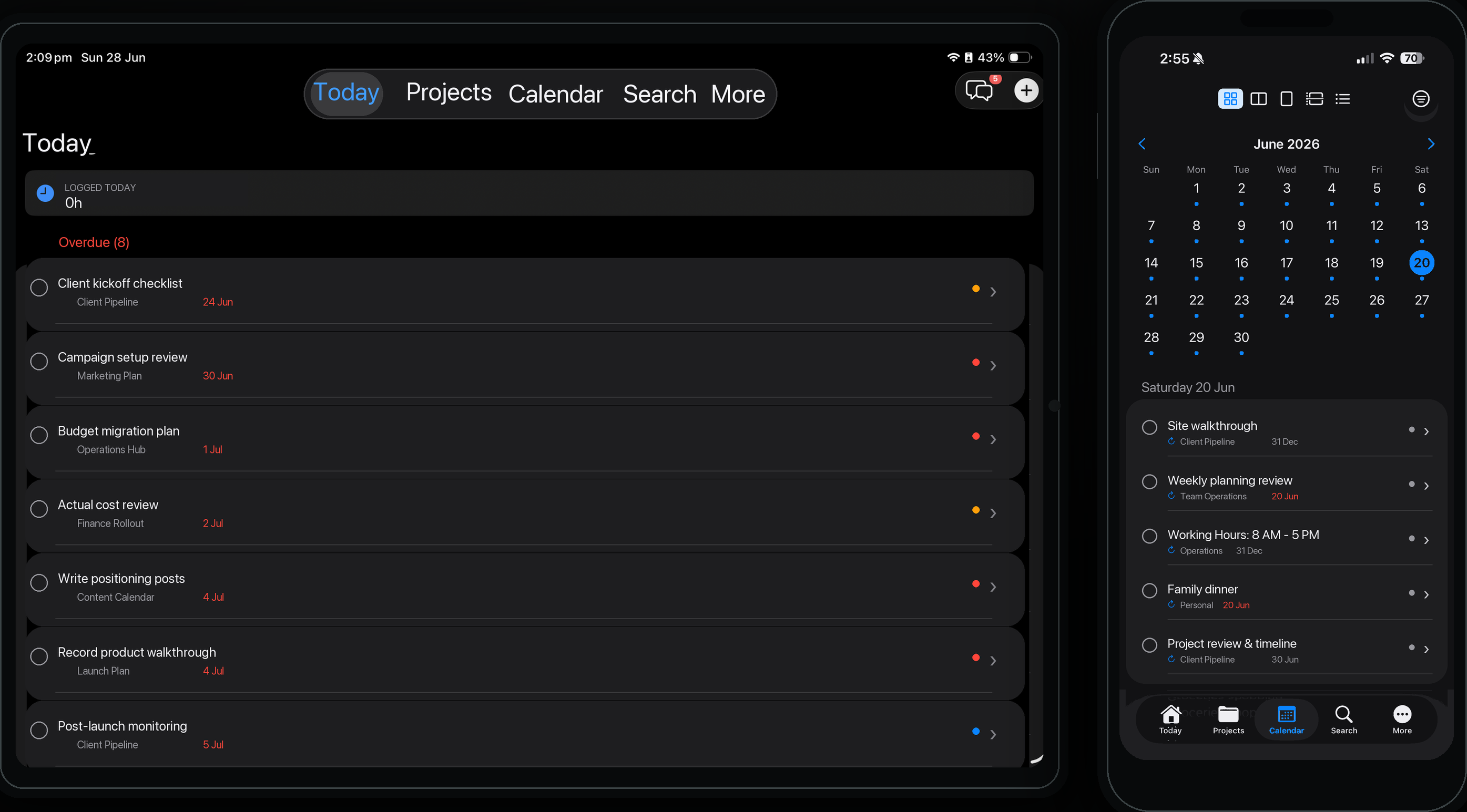Click the Overdue (8) section header

pos(94,242)
